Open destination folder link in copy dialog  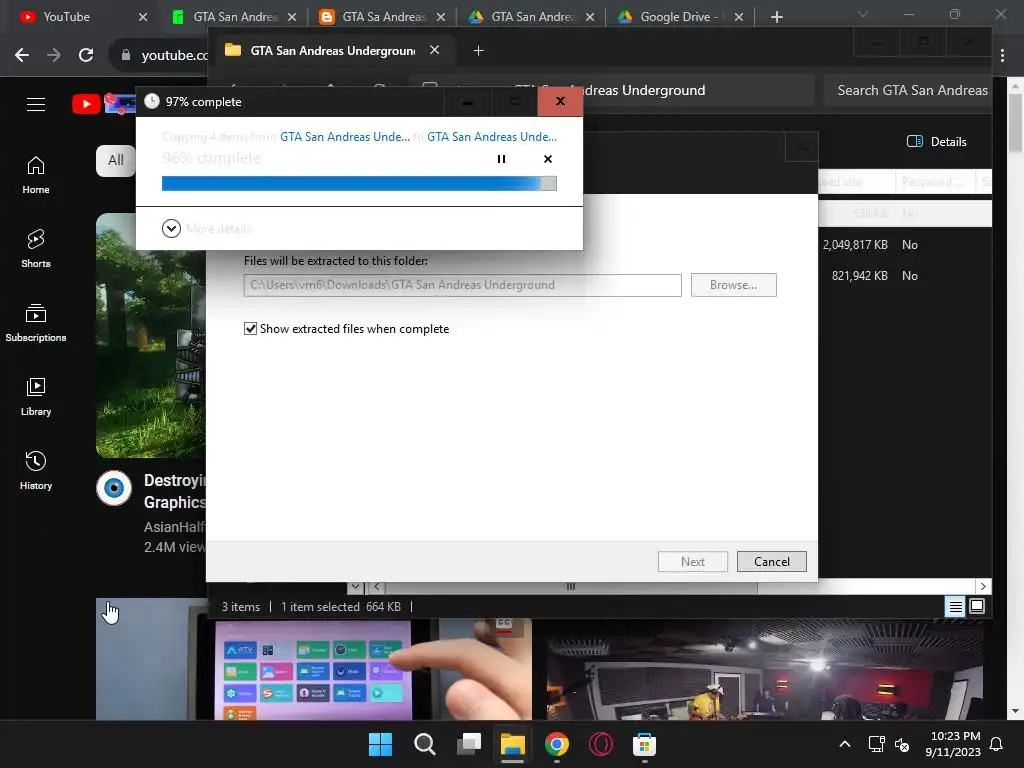[492, 136]
